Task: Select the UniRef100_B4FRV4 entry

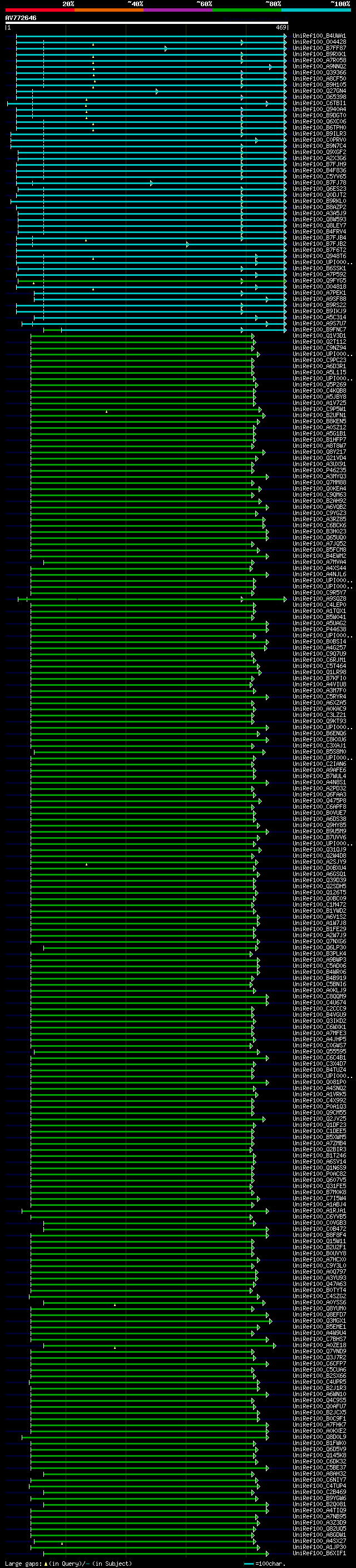Action: (319, 232)
